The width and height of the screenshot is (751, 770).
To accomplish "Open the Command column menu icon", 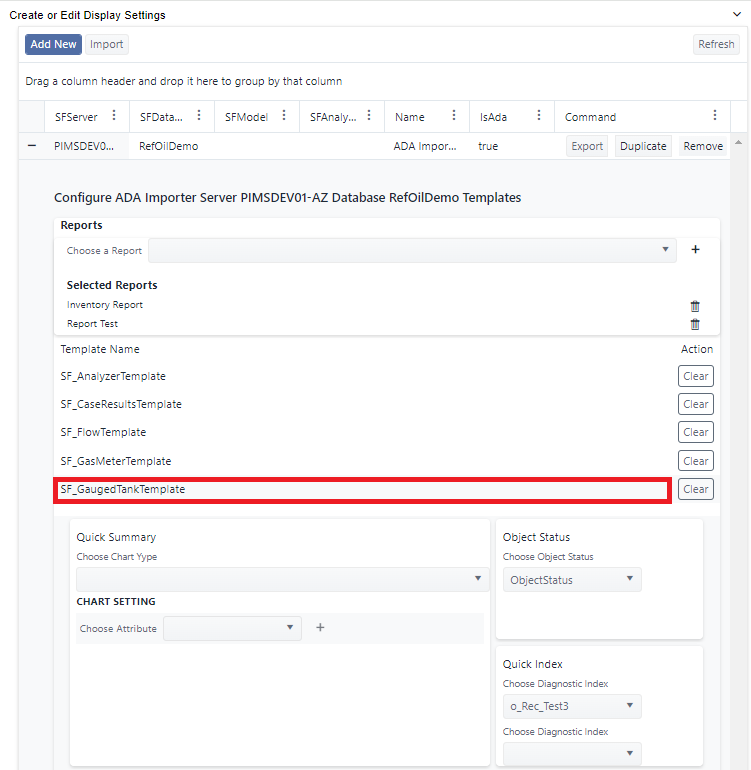I will pyautogui.click(x=714, y=116).
